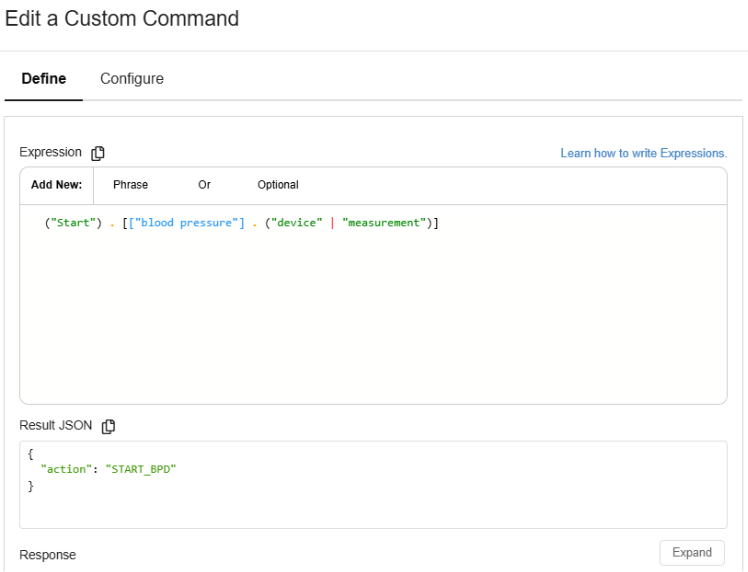The height and width of the screenshot is (572, 748).
Task: Select the Define tab
Action: coord(44,79)
